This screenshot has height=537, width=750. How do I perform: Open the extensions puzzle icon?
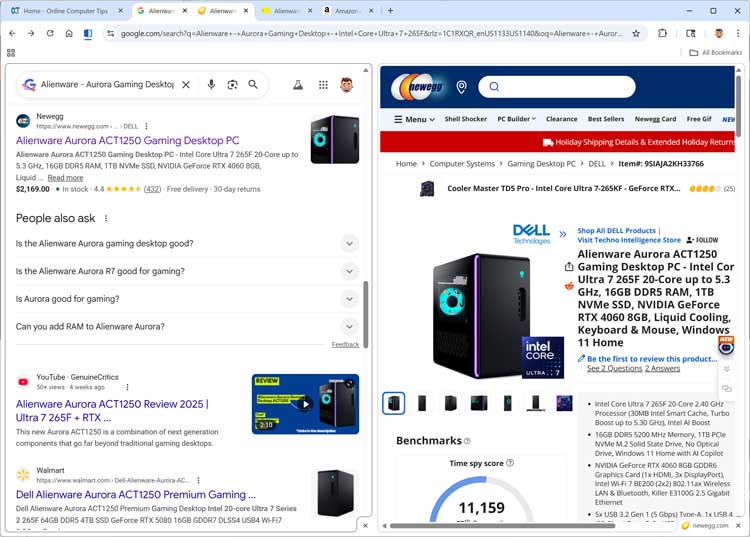[x=662, y=33]
